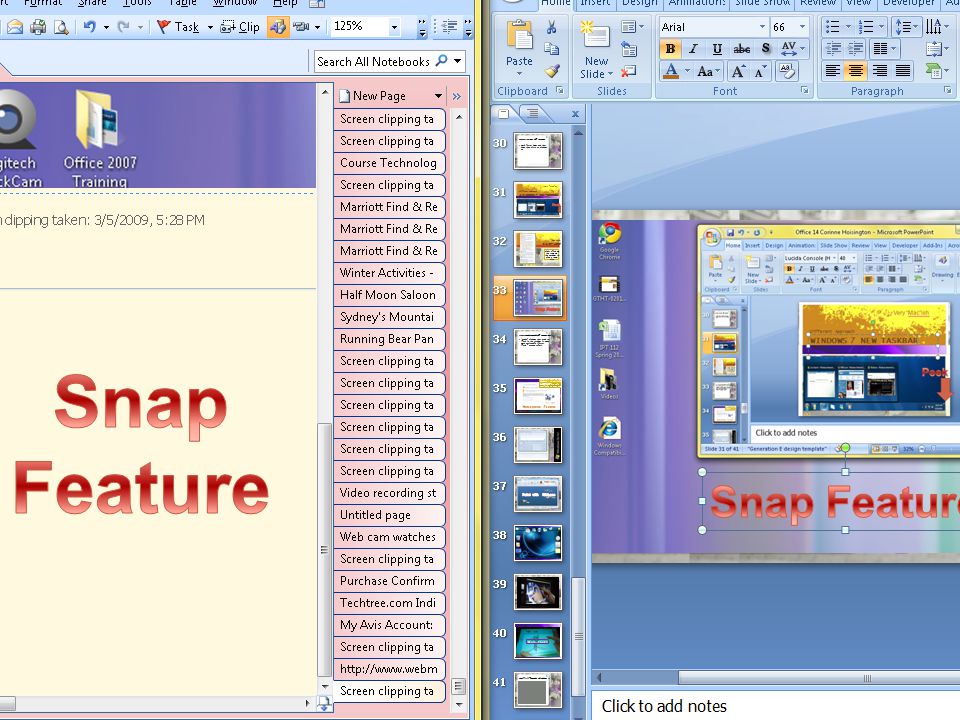The height and width of the screenshot is (720, 960).
Task: Click the Delete slide icon
Action: tap(628, 72)
